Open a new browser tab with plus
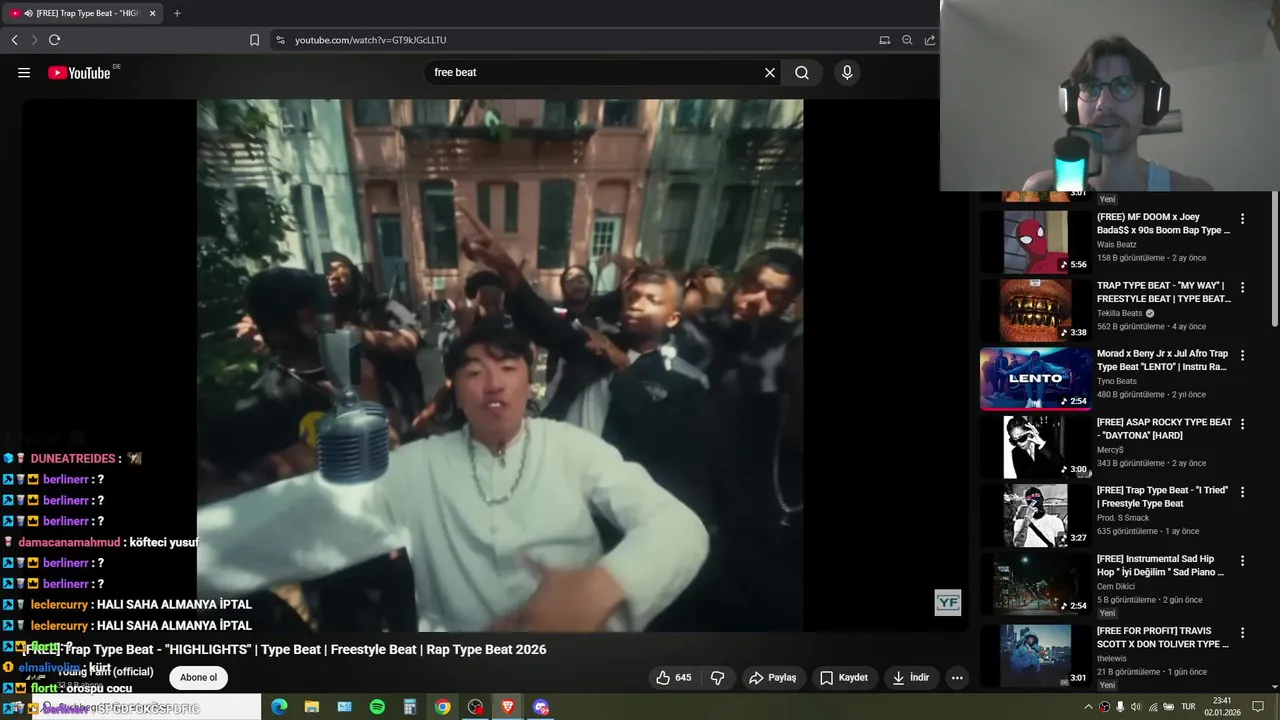 [177, 13]
